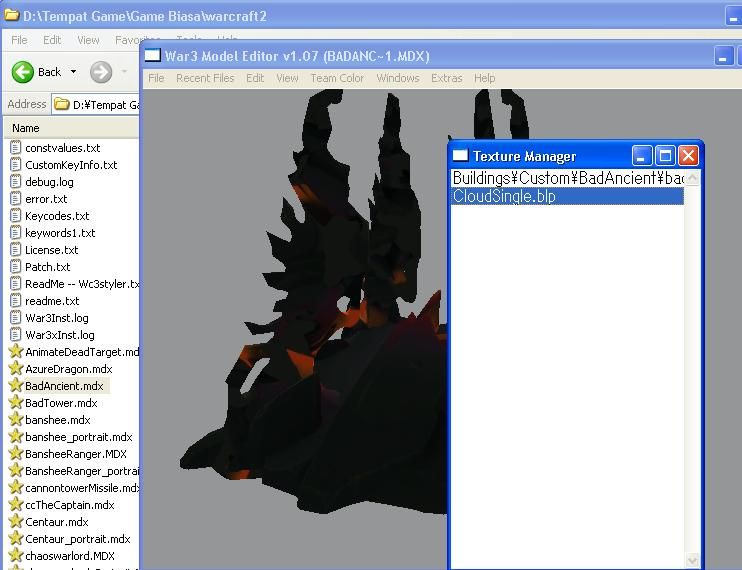Close the Texture Manager window
This screenshot has height=570, width=742.
coord(688,156)
